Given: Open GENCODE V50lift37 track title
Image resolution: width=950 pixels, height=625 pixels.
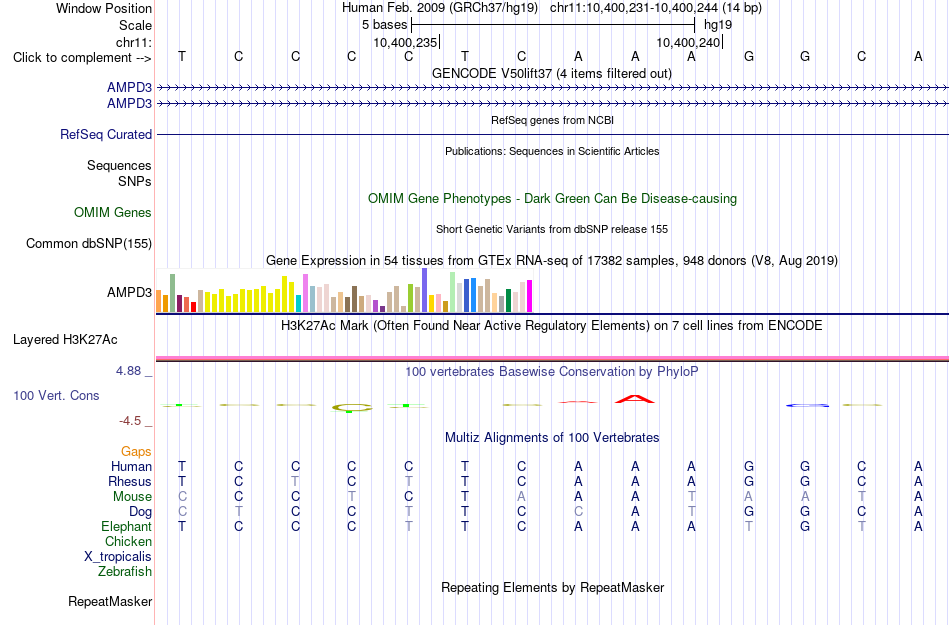Looking at the screenshot, I should tap(551, 73).
